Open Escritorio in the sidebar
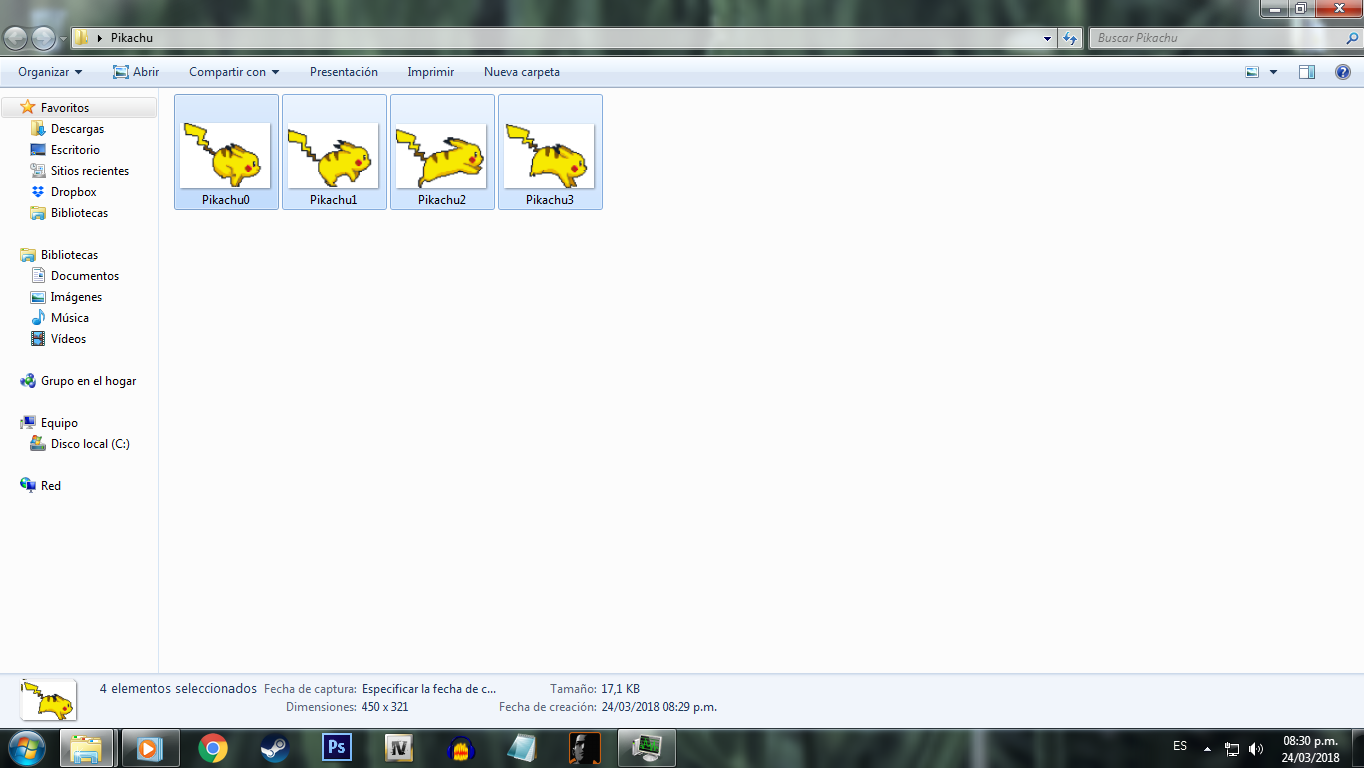1364x768 pixels. point(76,150)
